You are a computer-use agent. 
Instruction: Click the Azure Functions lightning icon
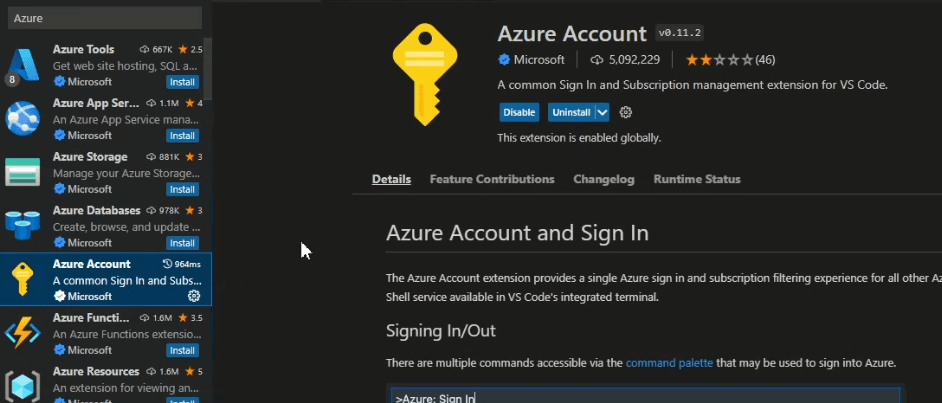[23, 334]
